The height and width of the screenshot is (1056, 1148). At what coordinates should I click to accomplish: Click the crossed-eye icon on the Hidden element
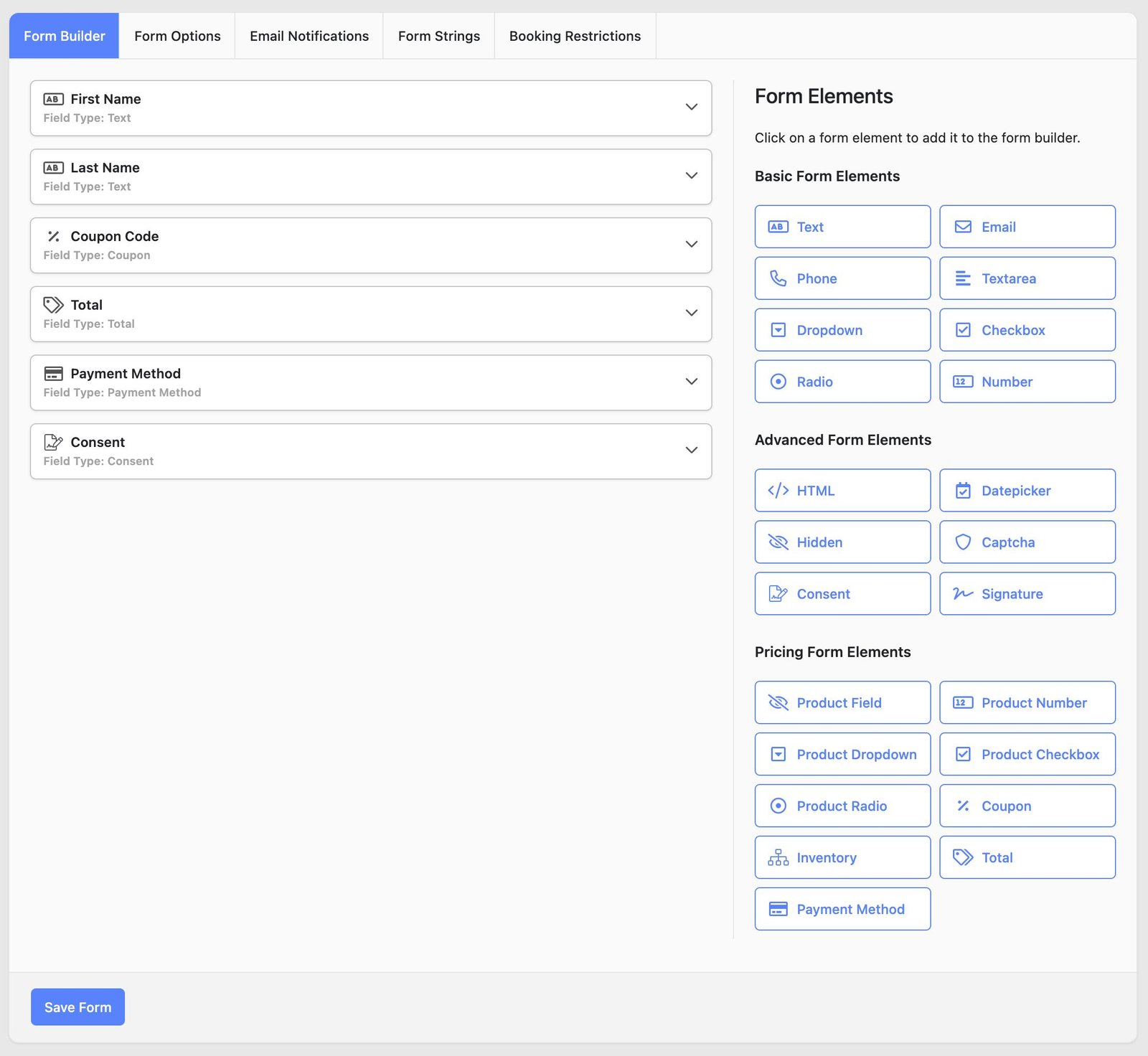coord(778,542)
